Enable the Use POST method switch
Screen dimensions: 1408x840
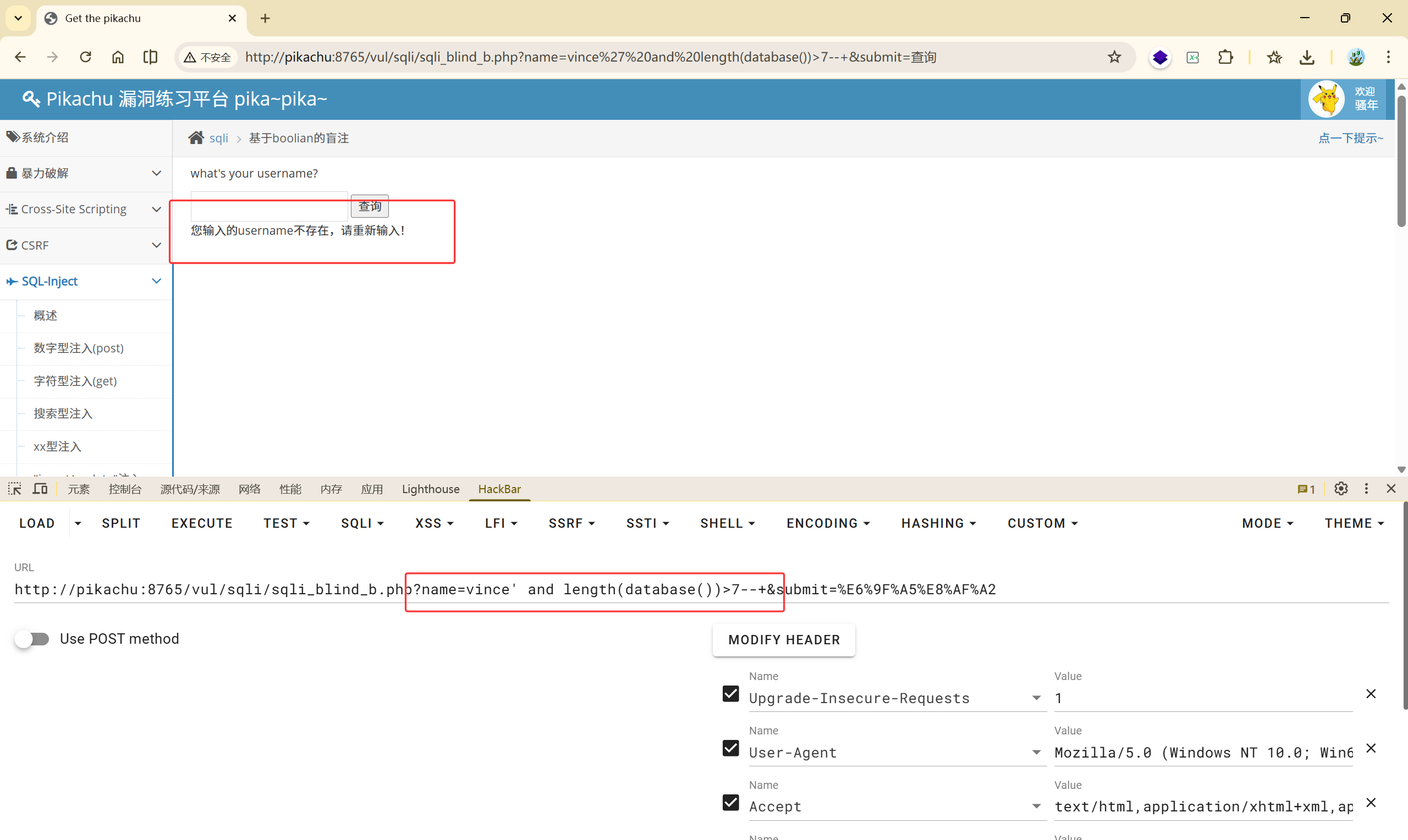pyautogui.click(x=32, y=639)
